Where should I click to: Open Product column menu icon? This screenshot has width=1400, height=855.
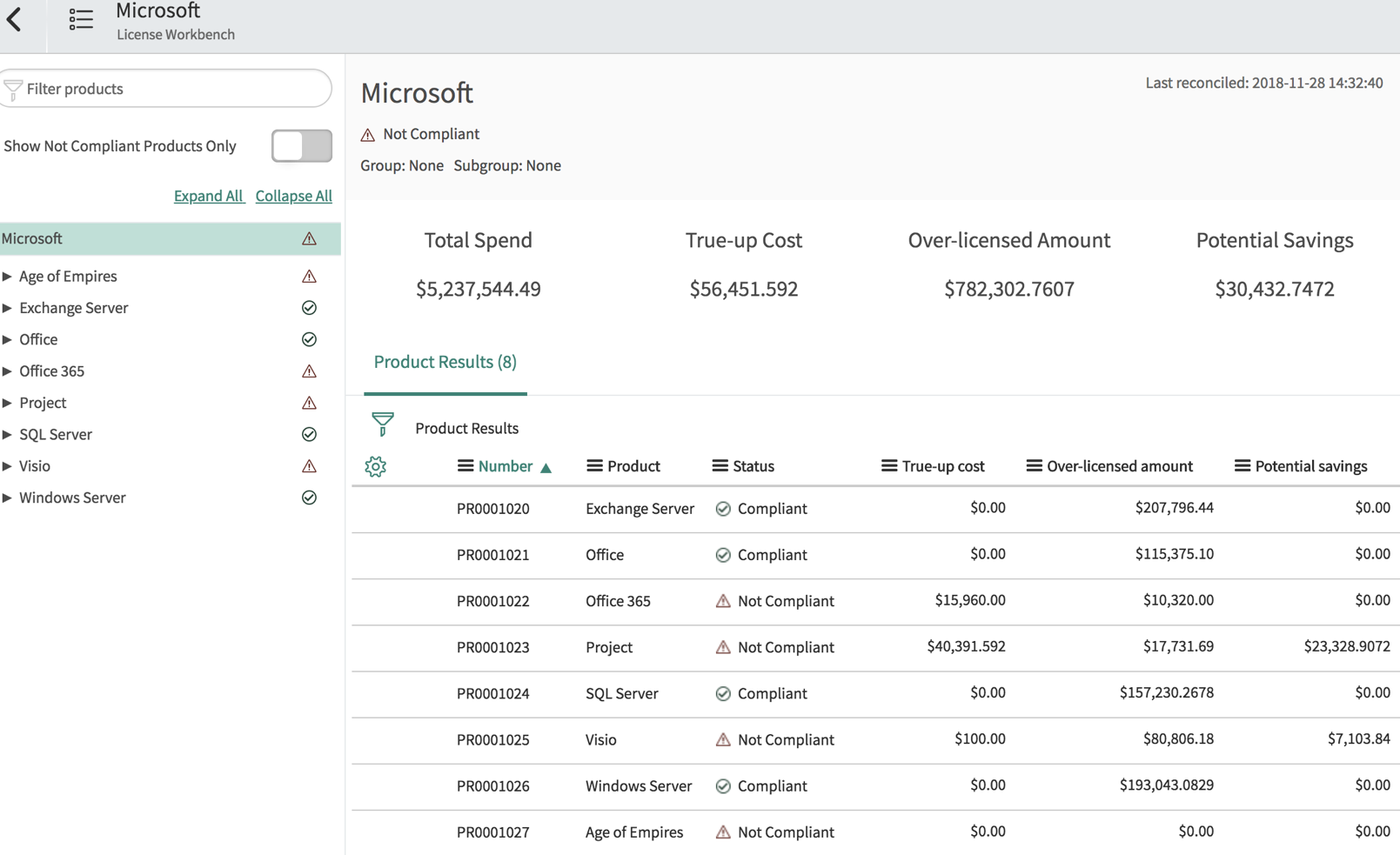[594, 466]
